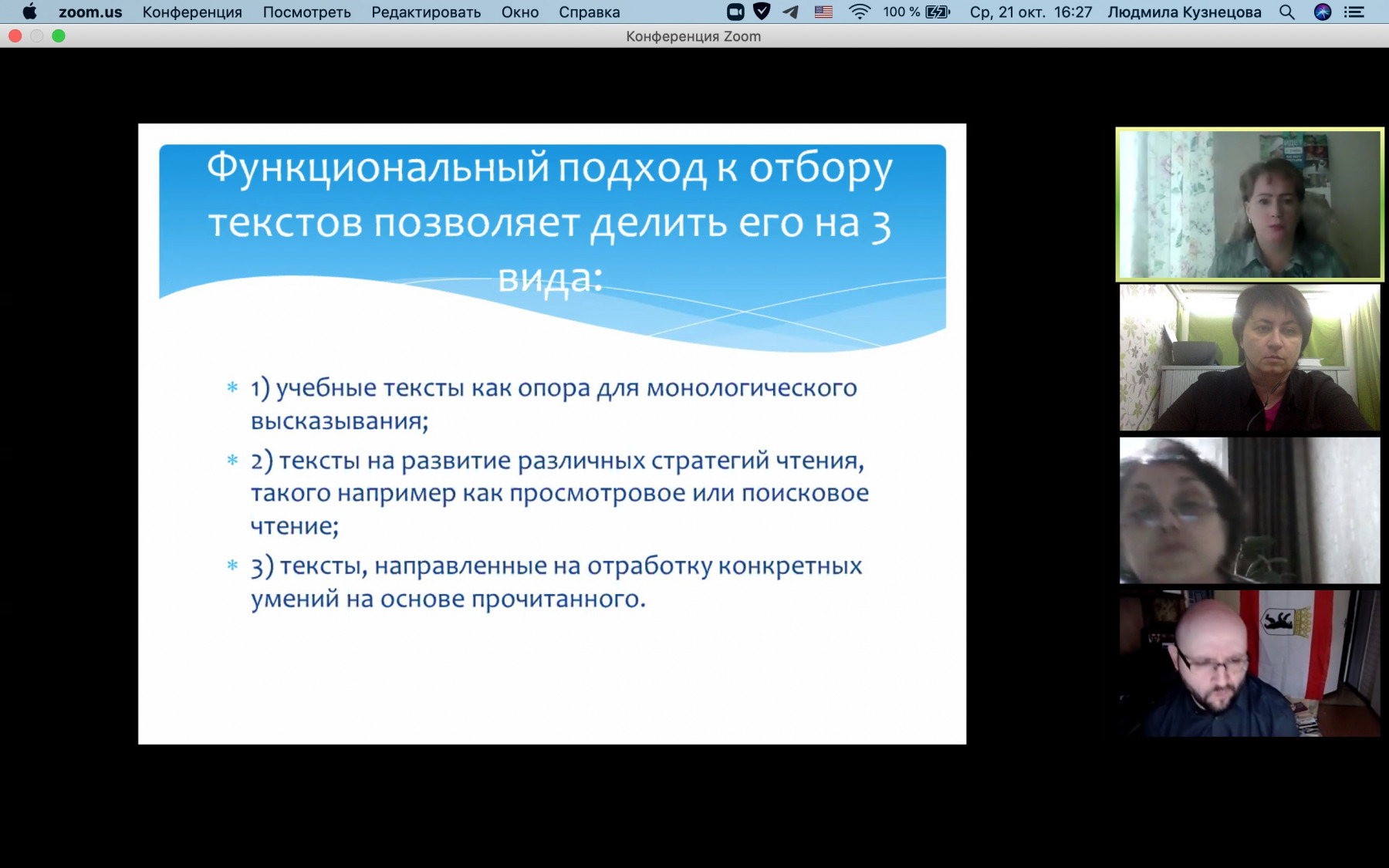The width and height of the screenshot is (1389, 868).
Task: Select the video of man with glasses
Action: [1249, 664]
